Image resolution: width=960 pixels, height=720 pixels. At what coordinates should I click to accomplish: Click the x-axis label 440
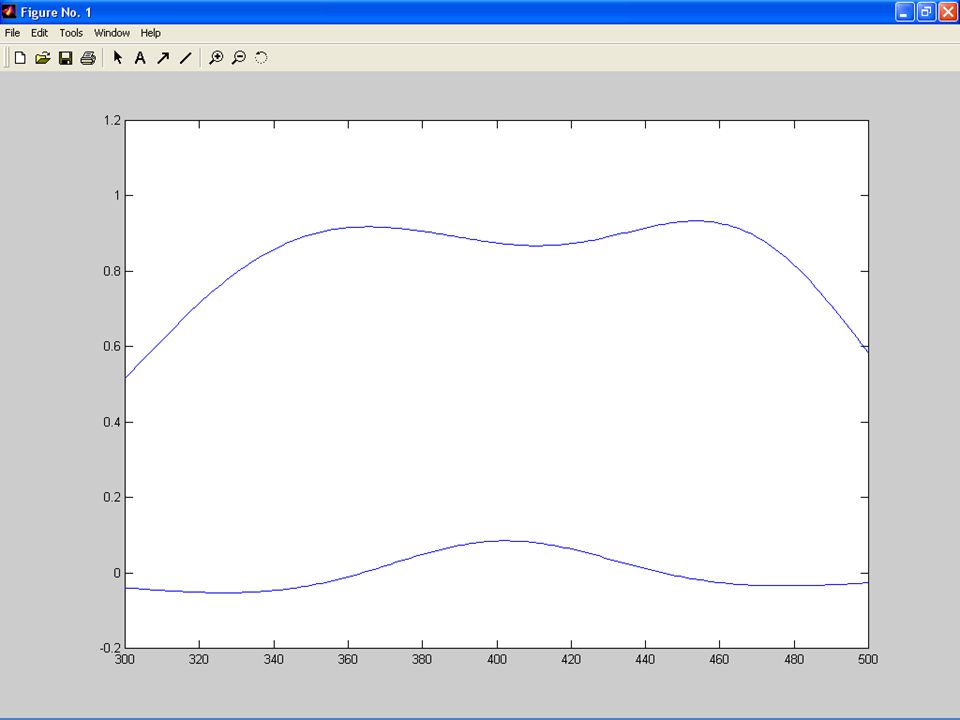click(x=645, y=660)
